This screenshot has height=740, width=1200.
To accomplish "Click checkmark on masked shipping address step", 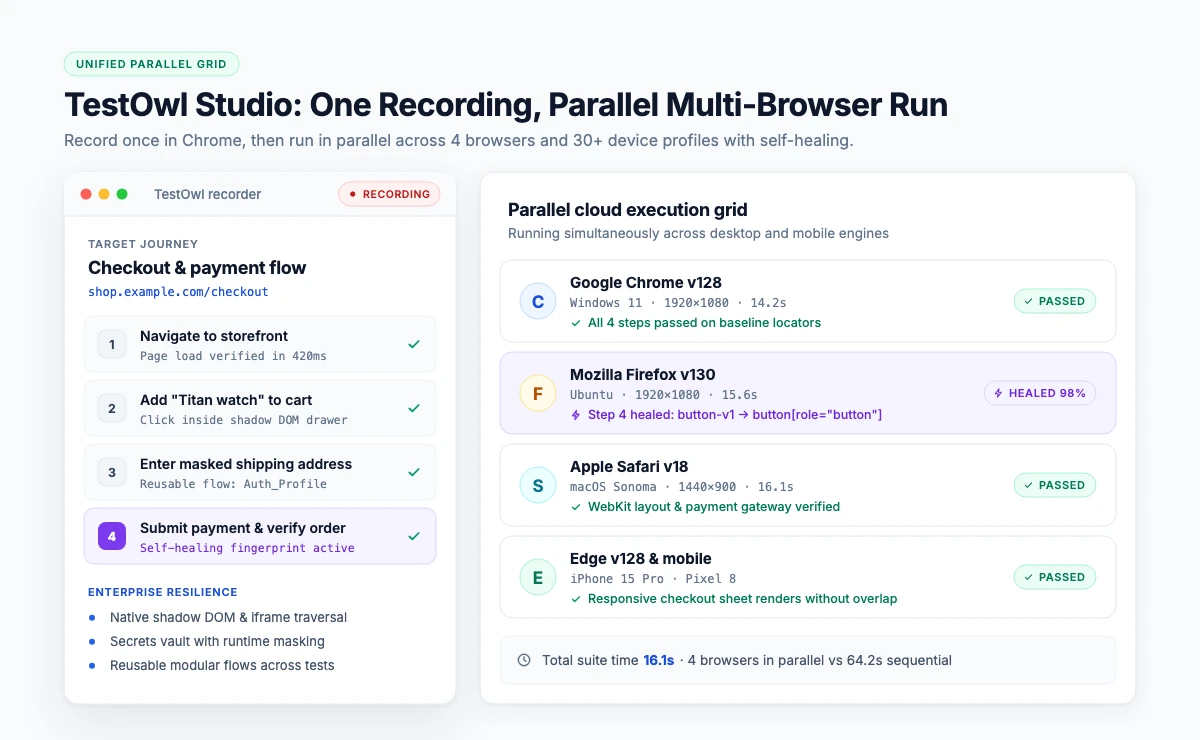I will click(x=414, y=472).
